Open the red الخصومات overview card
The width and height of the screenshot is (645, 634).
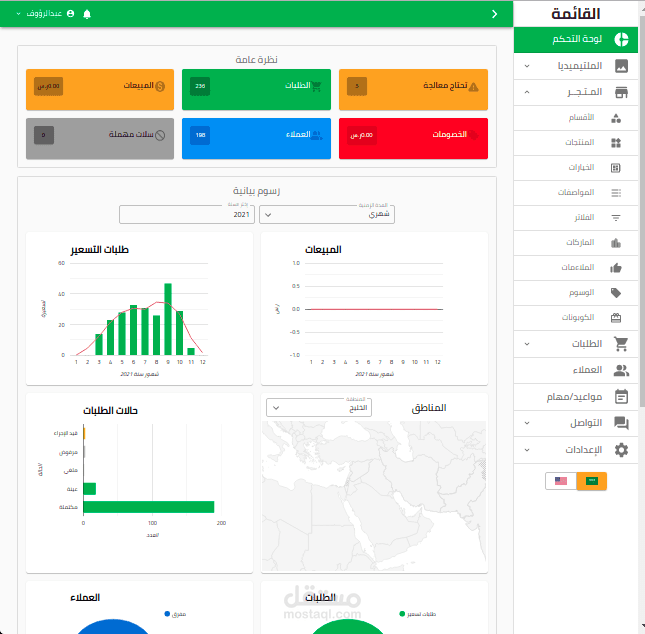pyautogui.click(x=413, y=138)
